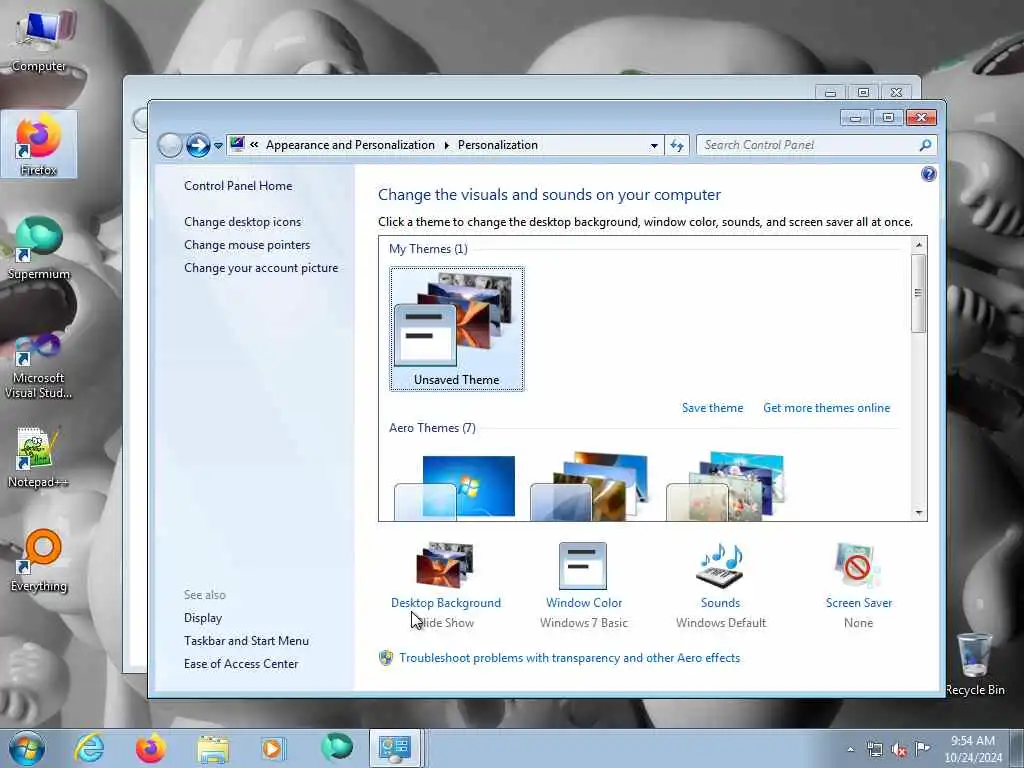The image size is (1024, 768).
Task: Click theme list scrollbar down arrow
Action: coord(918,513)
